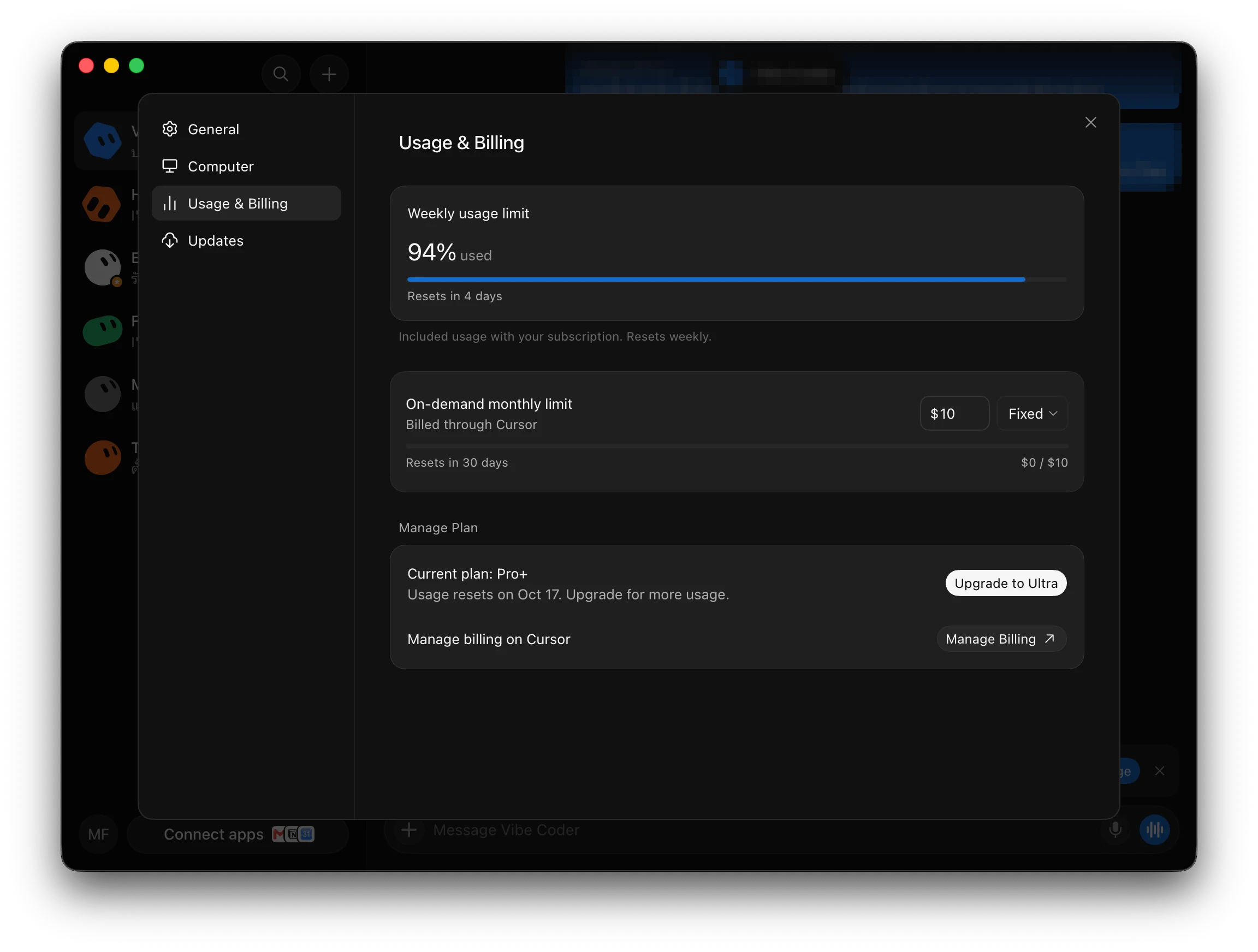The image size is (1258, 952).
Task: Click Upgrade to Ultra button
Action: click(1006, 583)
